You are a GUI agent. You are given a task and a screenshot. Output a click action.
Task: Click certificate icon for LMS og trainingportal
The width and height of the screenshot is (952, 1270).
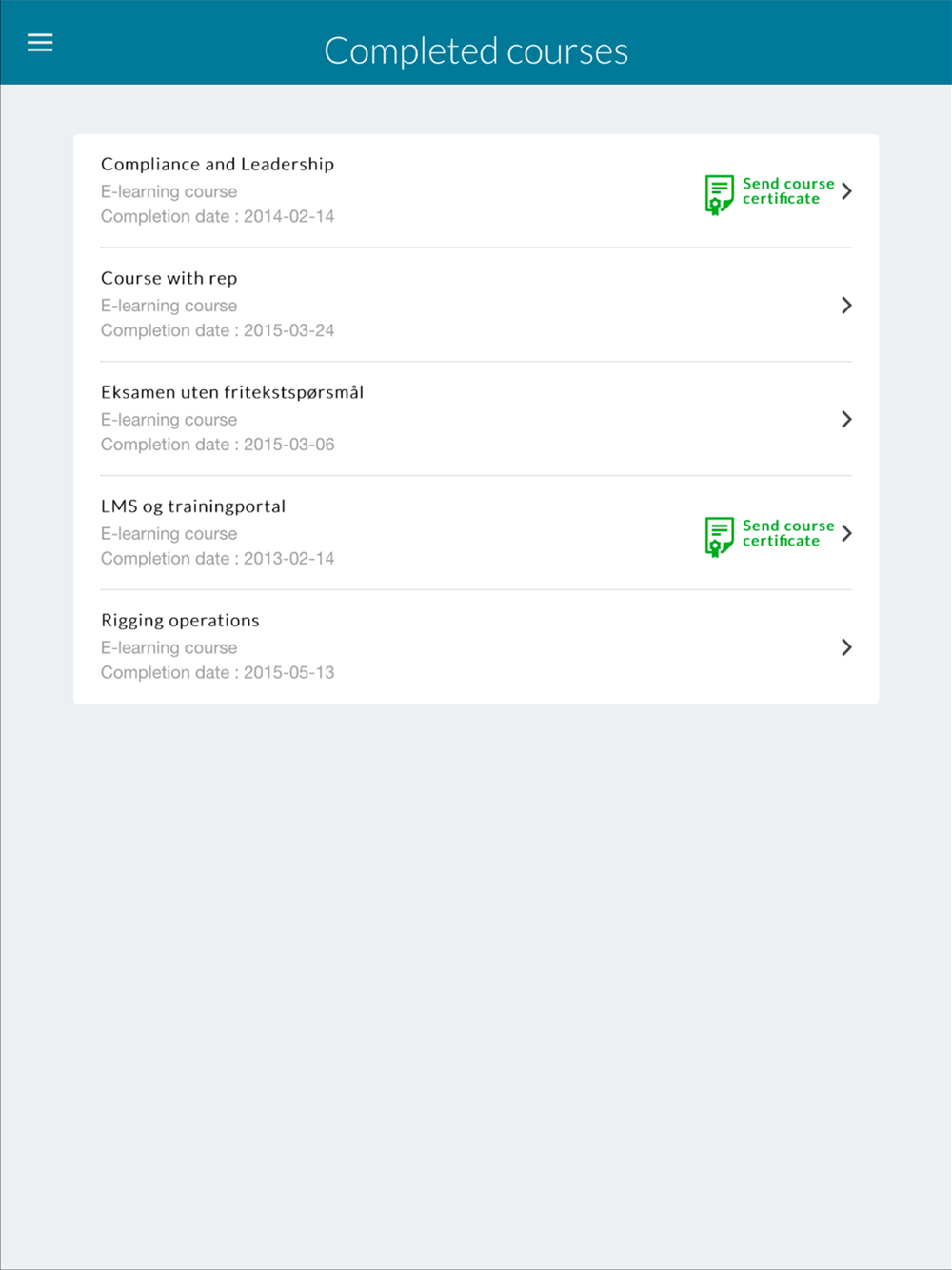tap(719, 536)
